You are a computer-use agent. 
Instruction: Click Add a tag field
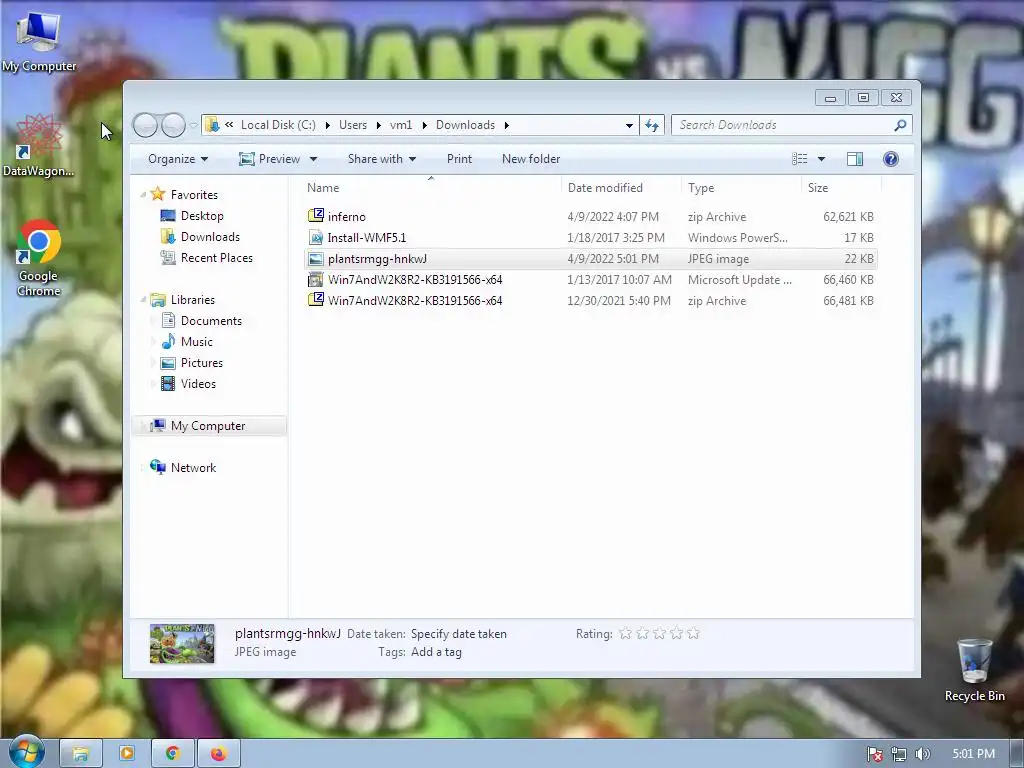pos(436,652)
